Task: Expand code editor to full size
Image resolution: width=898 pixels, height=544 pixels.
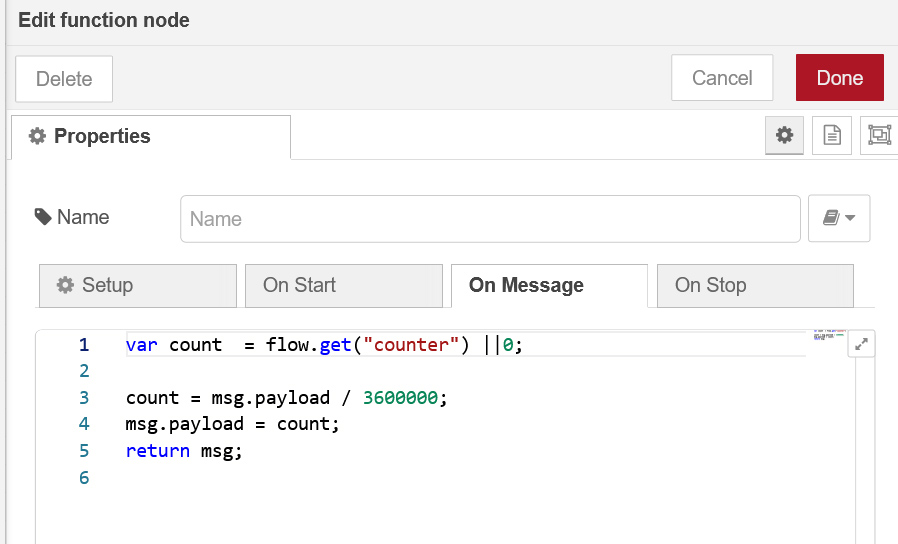Action: [861, 344]
